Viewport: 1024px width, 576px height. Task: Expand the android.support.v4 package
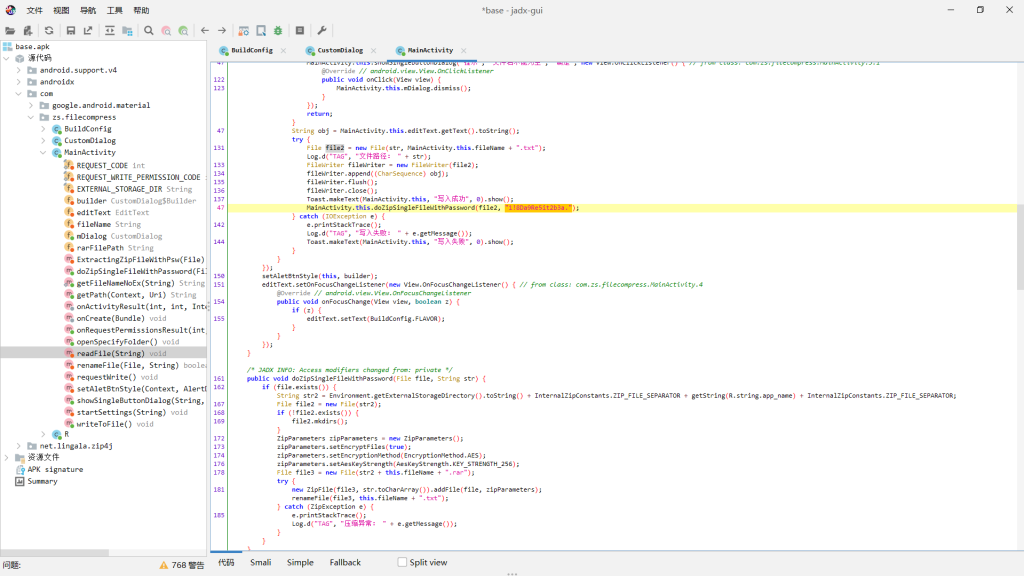pos(18,70)
